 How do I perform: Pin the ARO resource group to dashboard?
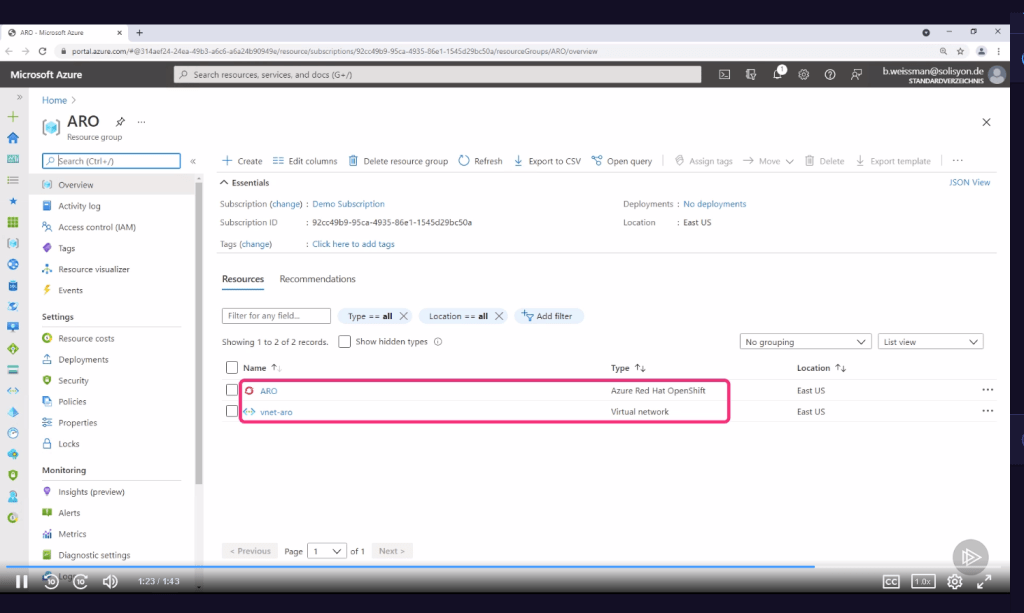120,121
